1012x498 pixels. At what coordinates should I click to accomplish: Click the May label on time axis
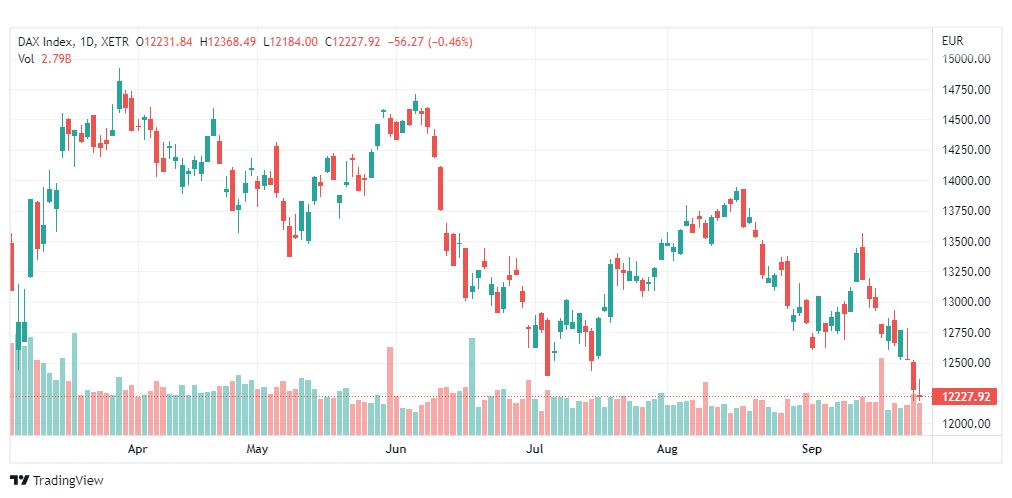coord(257,450)
